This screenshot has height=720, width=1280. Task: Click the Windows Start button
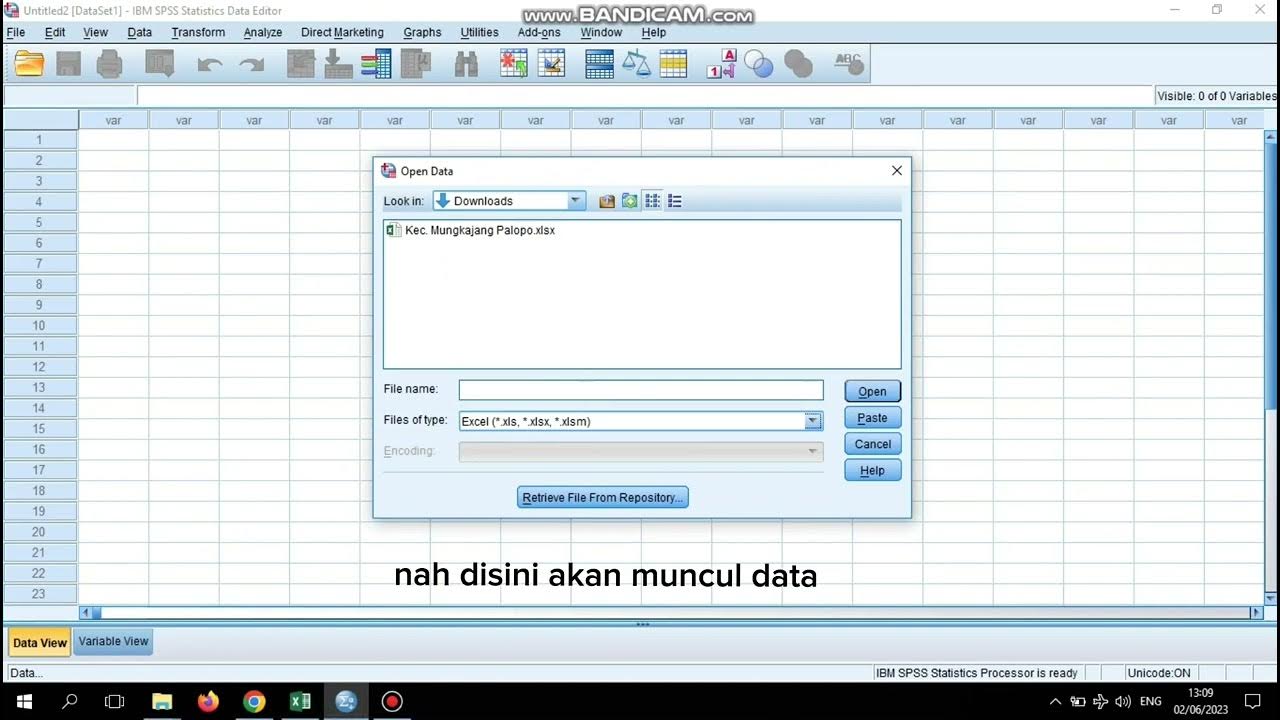click(24, 701)
